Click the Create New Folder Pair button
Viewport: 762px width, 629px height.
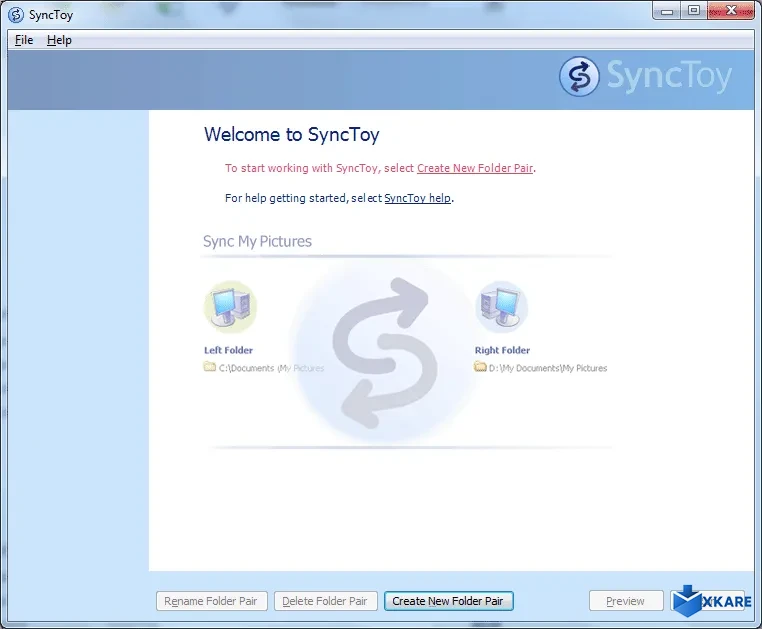tap(449, 601)
